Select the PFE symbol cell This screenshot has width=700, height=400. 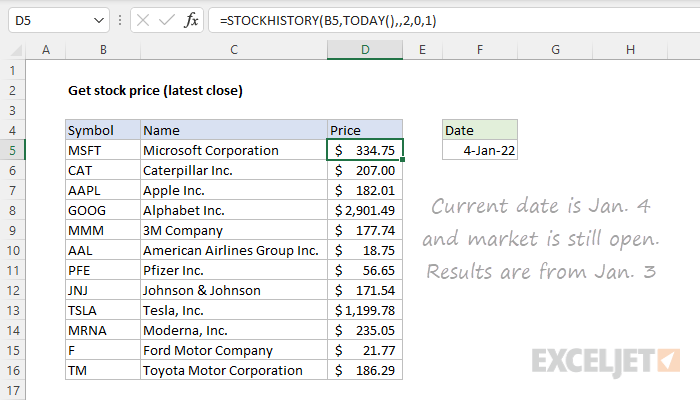pyautogui.click(x=103, y=270)
